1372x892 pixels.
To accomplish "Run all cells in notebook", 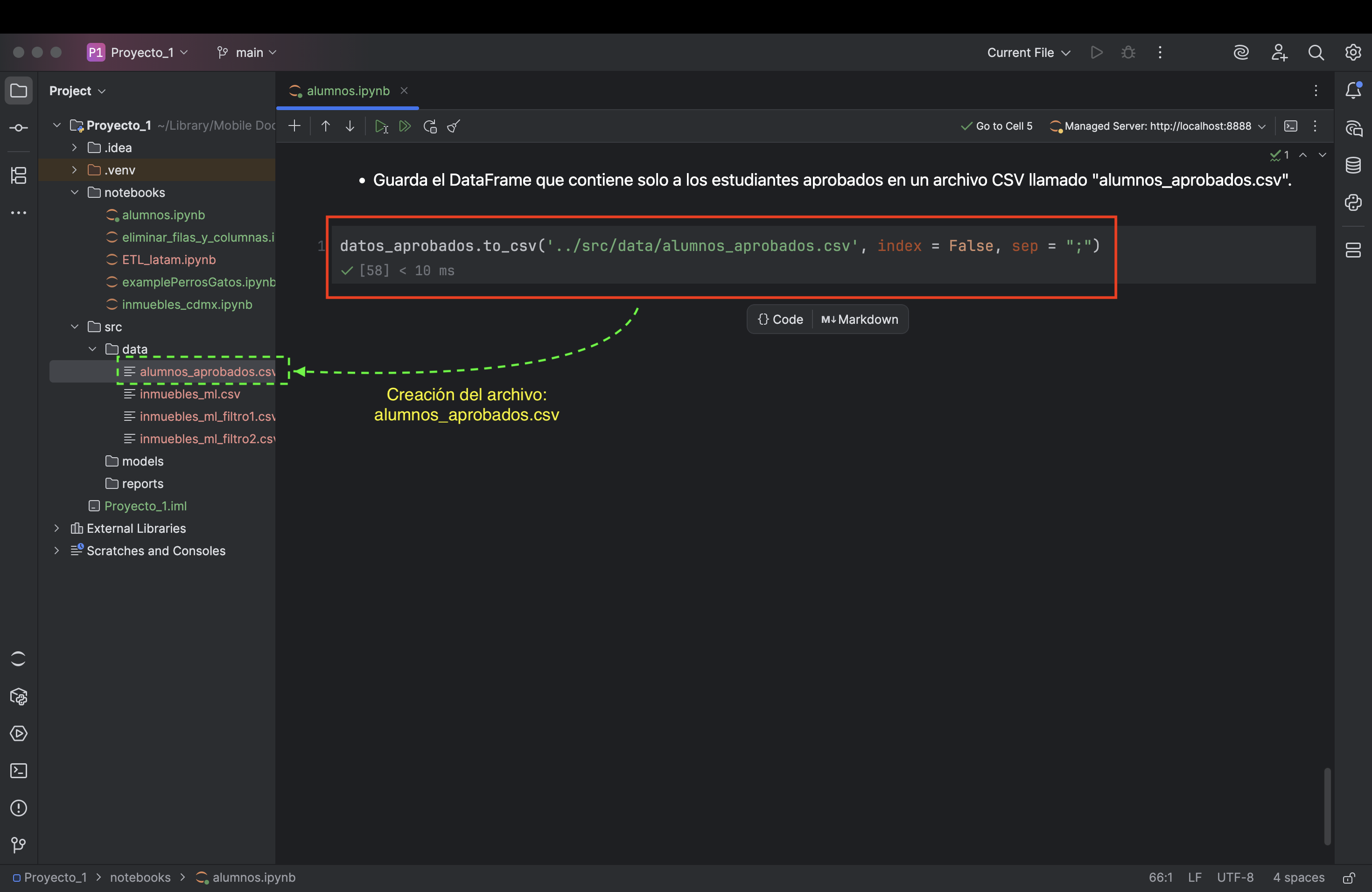I will [405, 126].
